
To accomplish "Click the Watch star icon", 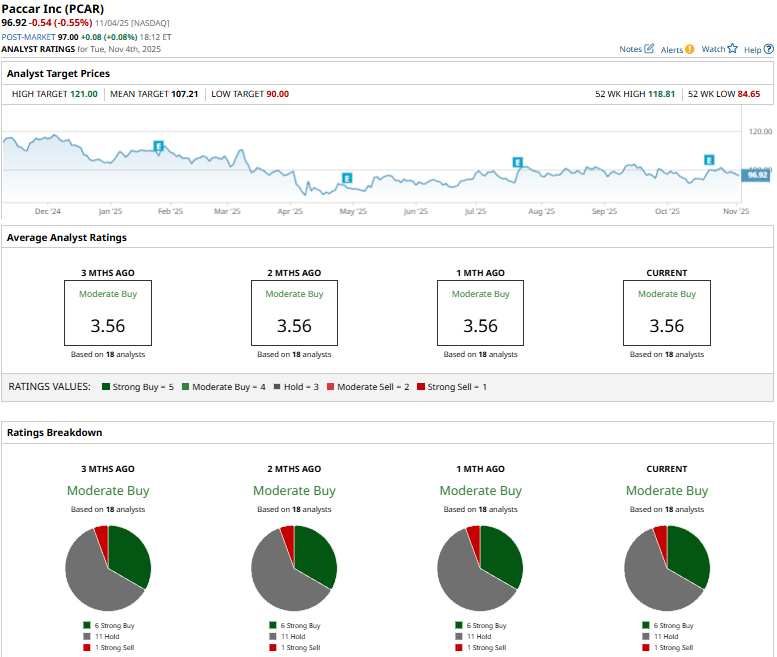I will (732, 49).
